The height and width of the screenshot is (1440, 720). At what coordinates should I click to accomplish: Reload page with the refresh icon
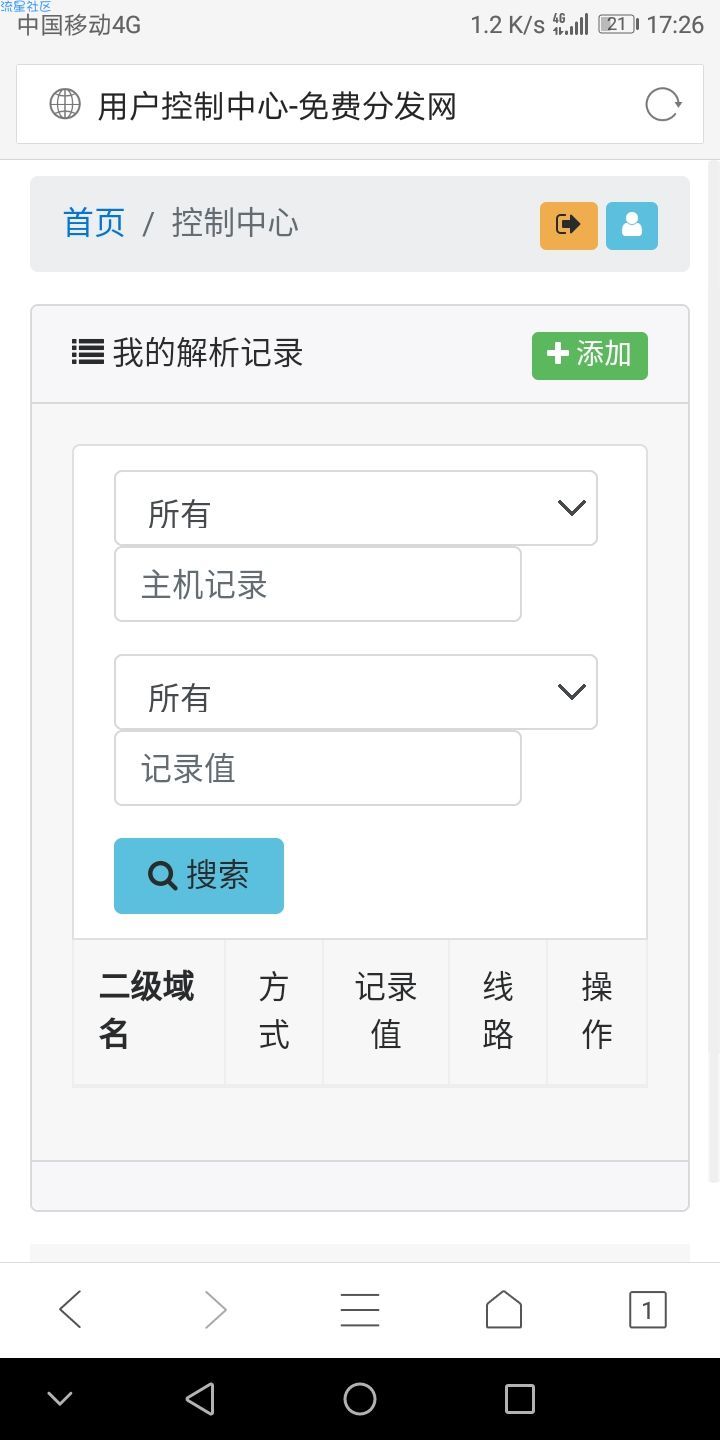[663, 104]
